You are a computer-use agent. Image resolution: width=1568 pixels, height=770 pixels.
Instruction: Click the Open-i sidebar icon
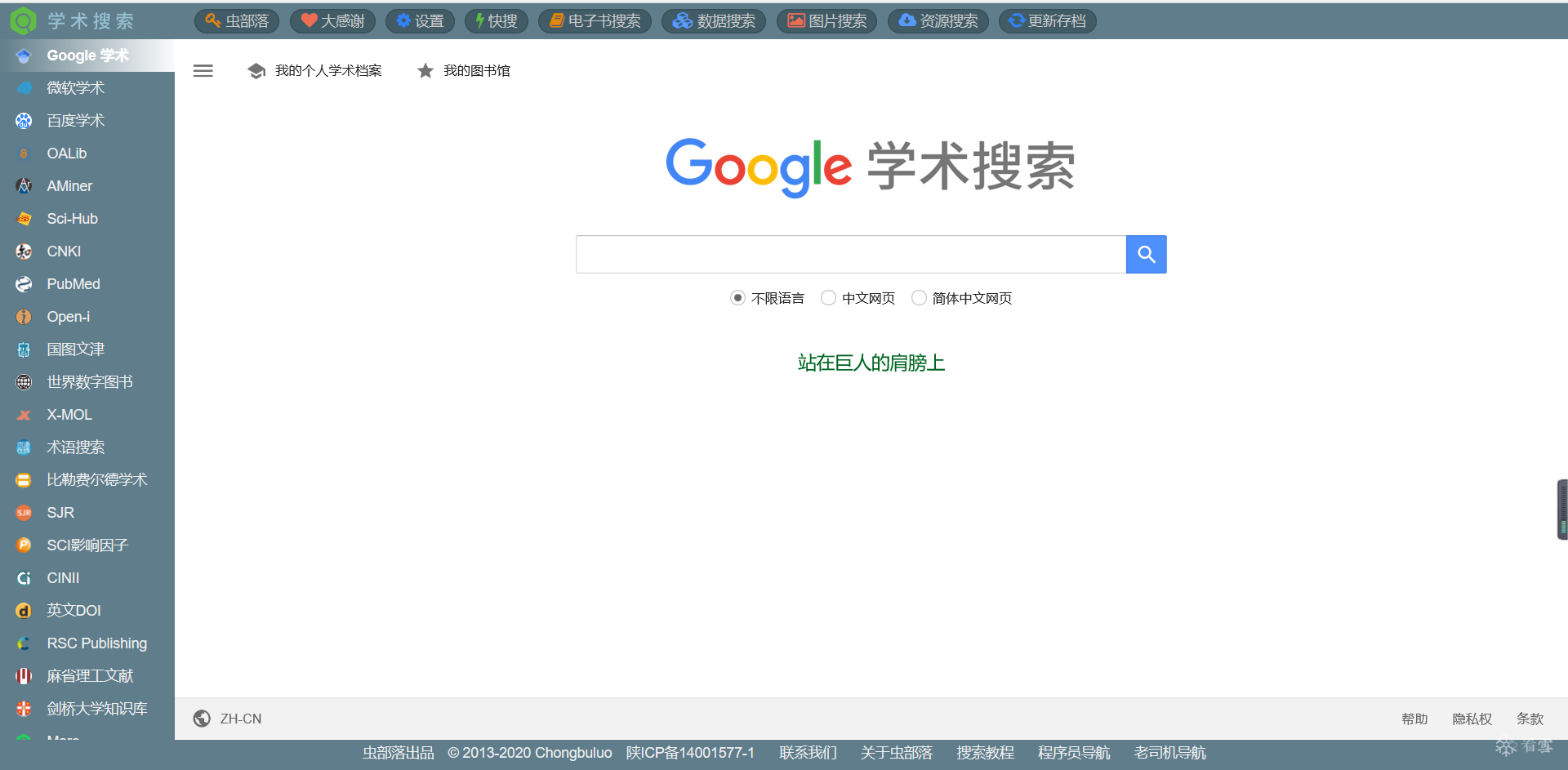pyautogui.click(x=24, y=317)
